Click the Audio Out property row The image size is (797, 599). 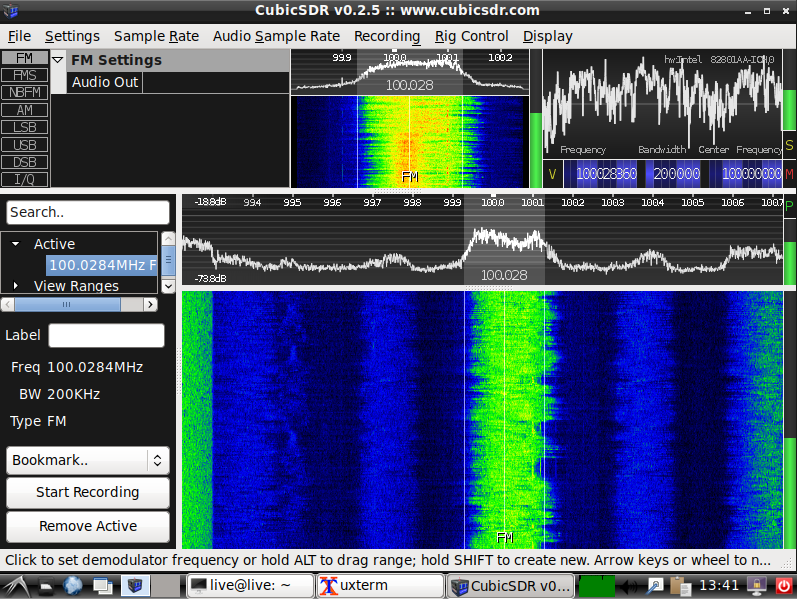point(178,82)
